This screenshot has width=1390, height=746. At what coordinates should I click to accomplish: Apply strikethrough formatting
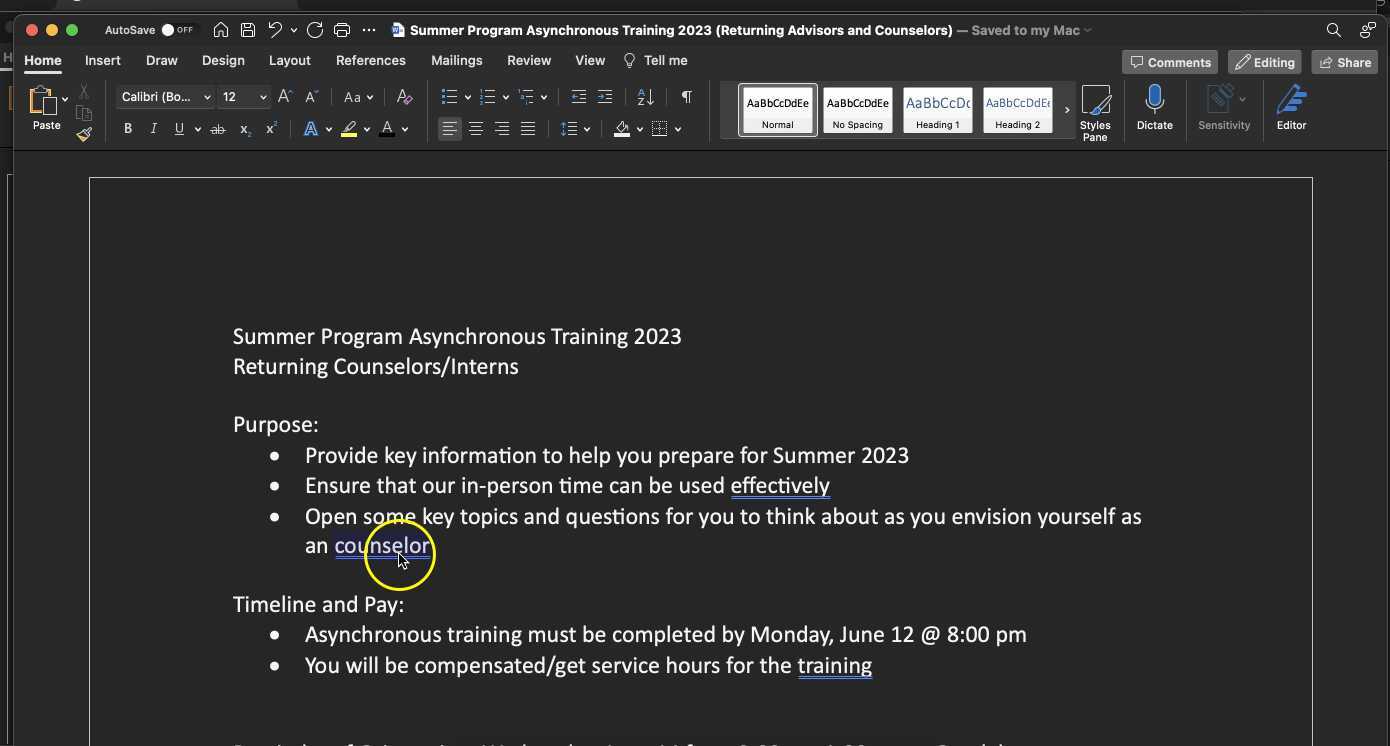pyautogui.click(x=218, y=128)
